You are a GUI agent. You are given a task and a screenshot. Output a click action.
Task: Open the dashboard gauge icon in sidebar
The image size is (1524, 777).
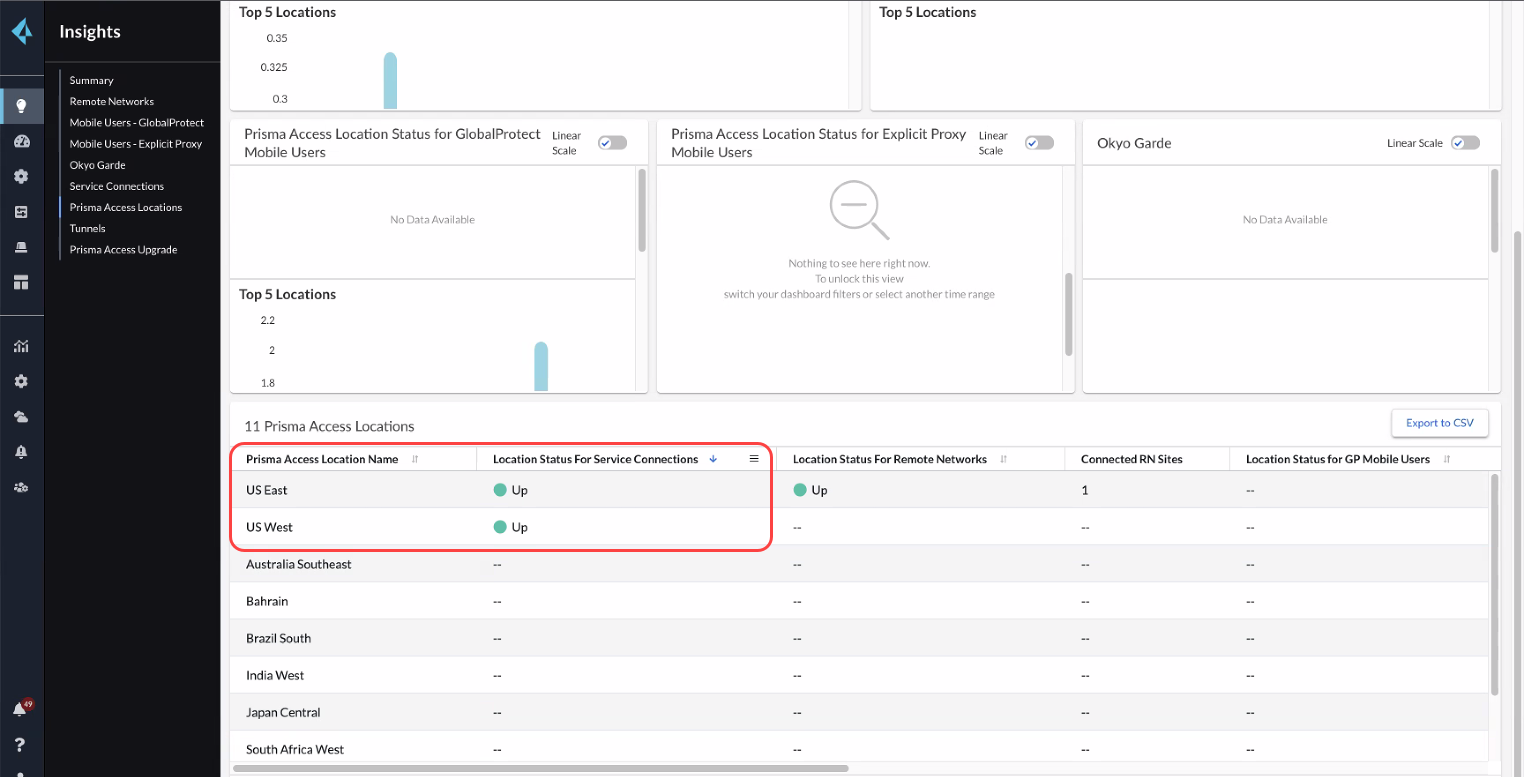point(21,141)
